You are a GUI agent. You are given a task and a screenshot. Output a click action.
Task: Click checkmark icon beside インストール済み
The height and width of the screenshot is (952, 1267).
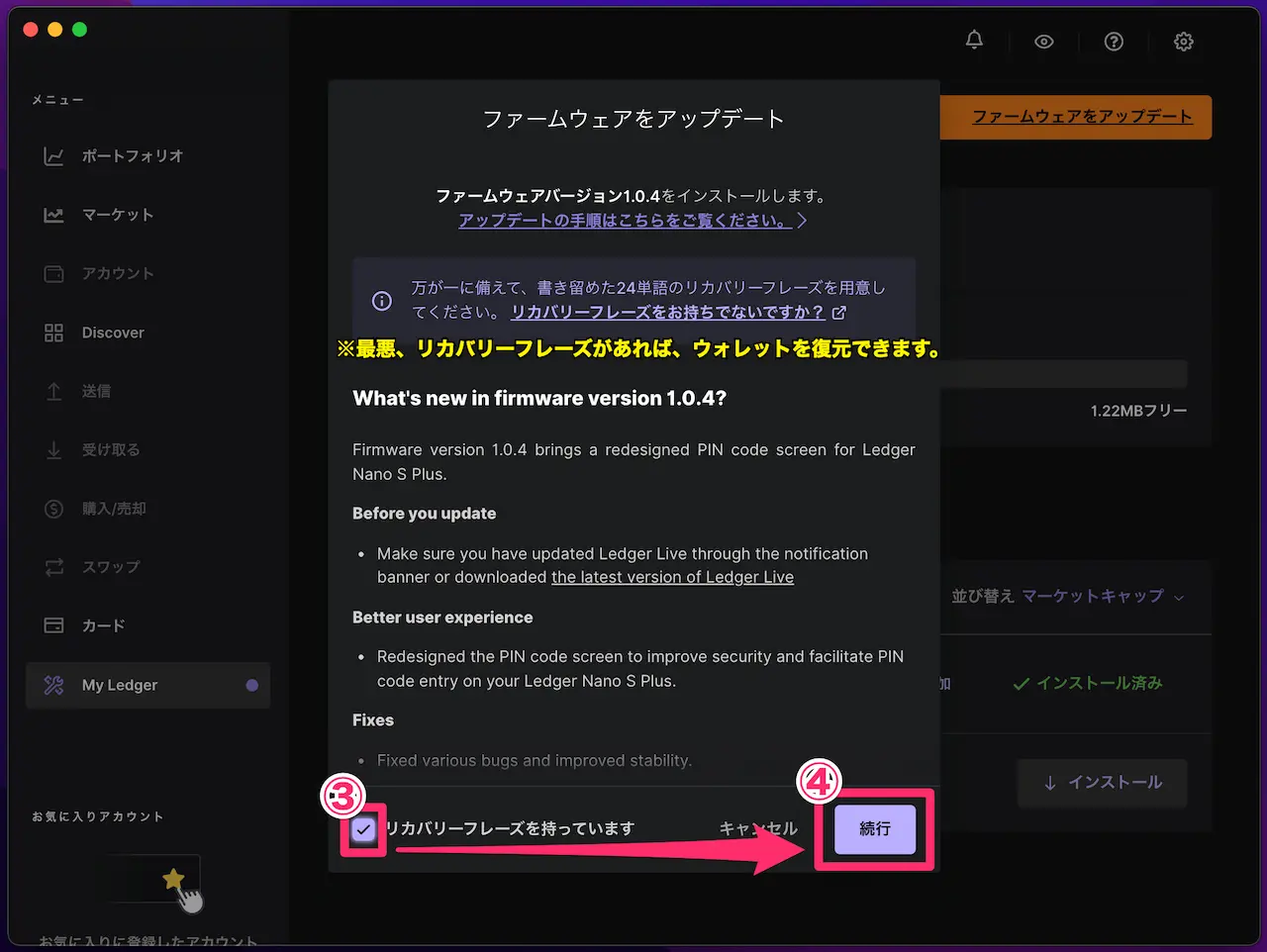(x=1022, y=684)
